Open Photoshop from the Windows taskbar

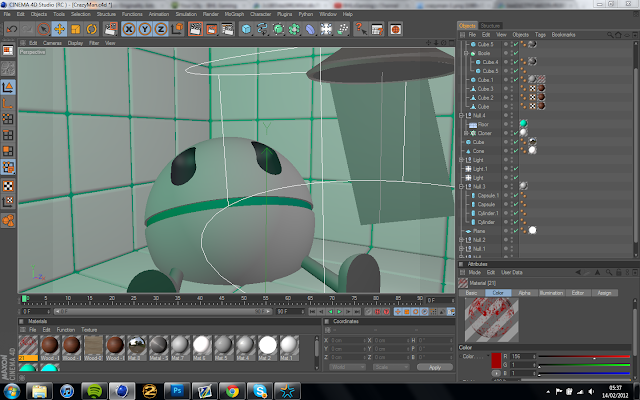177,391
